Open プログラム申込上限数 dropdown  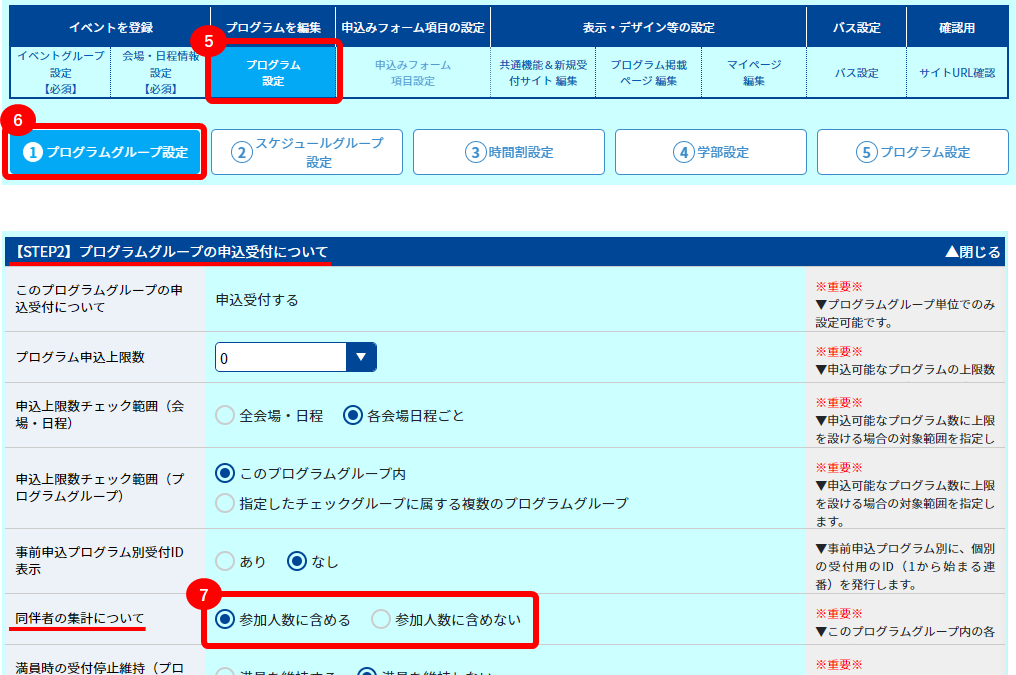295,358
